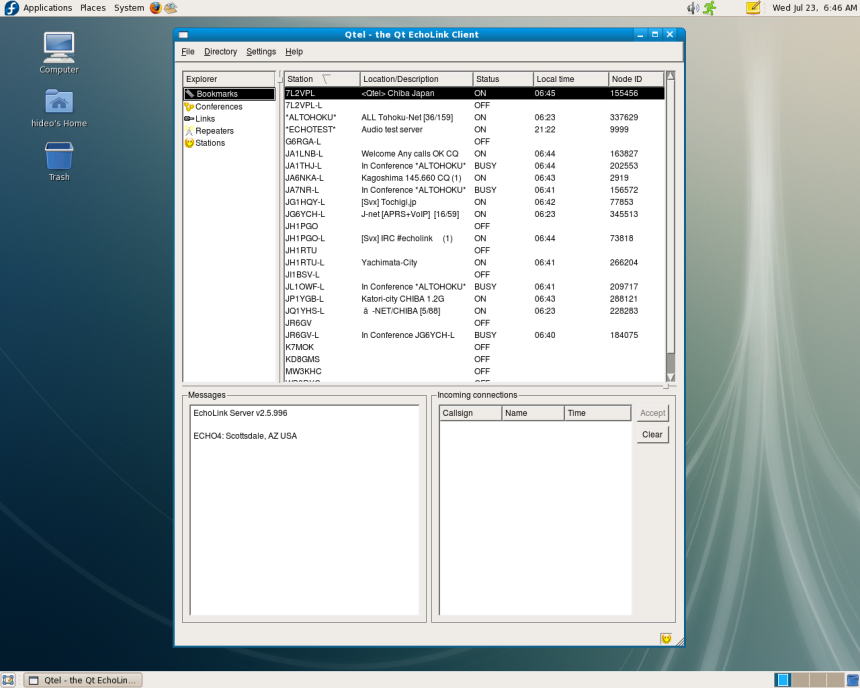860x688 pixels.
Task: Open the sticky notes tray icon
Action: click(x=753, y=8)
